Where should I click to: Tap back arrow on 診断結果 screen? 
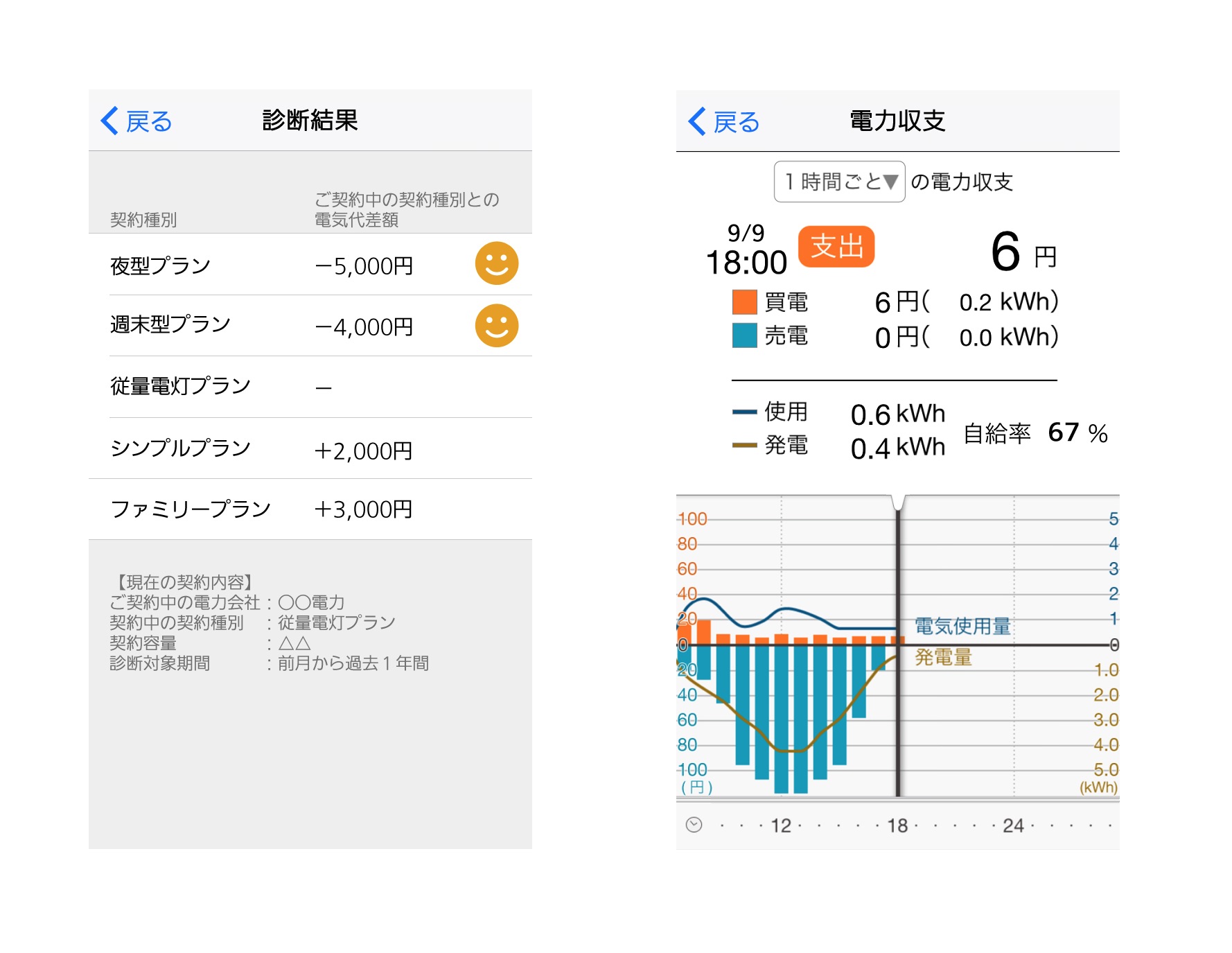[x=111, y=121]
